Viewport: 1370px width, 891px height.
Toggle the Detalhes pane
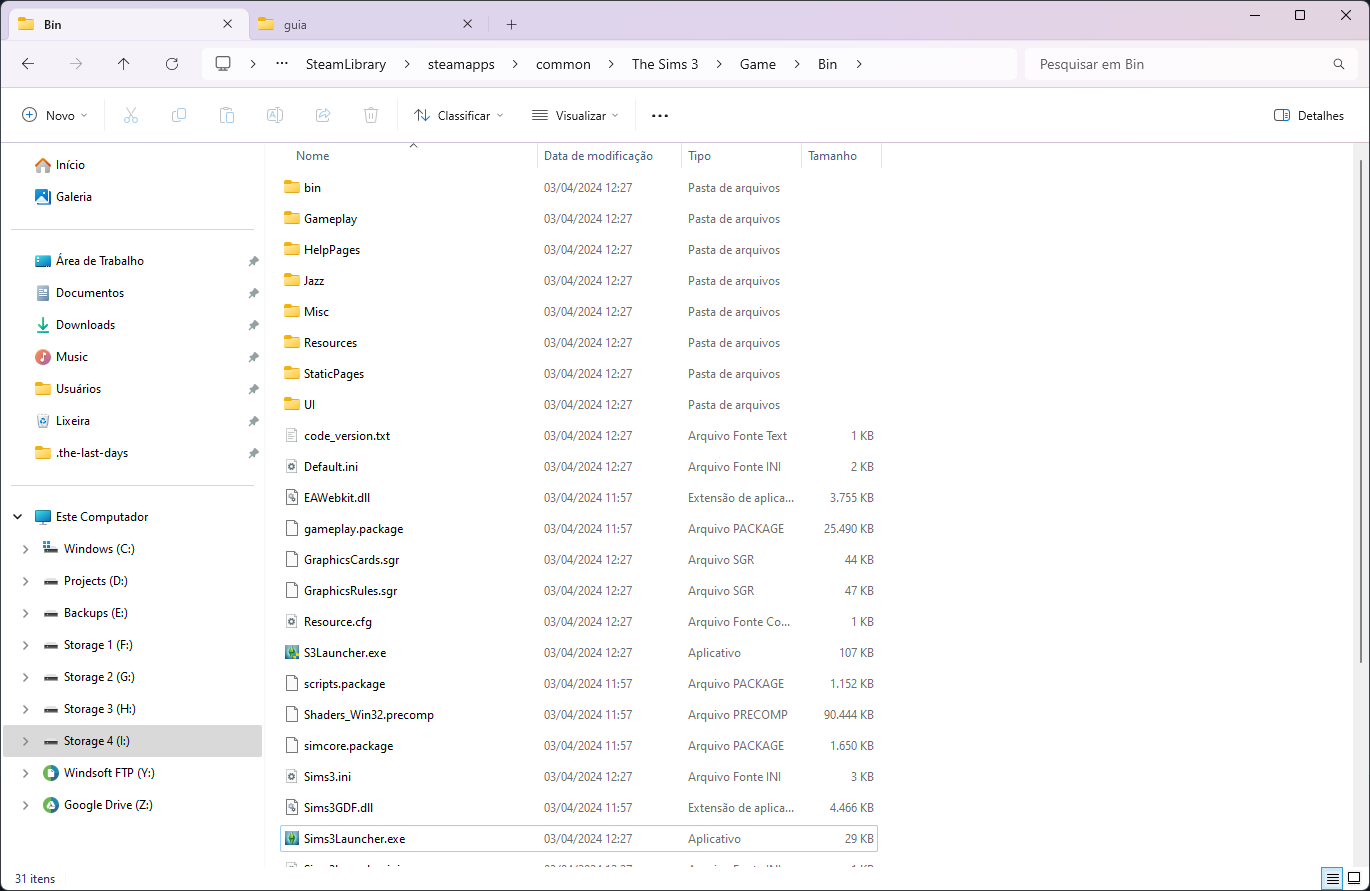(1309, 115)
